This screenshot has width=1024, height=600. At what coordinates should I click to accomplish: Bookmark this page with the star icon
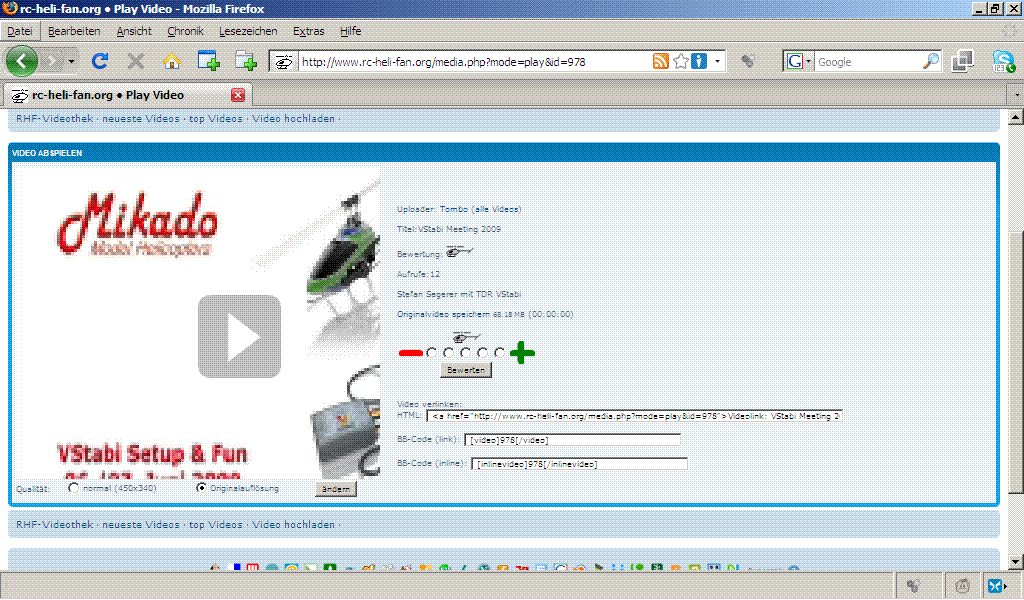pos(680,61)
